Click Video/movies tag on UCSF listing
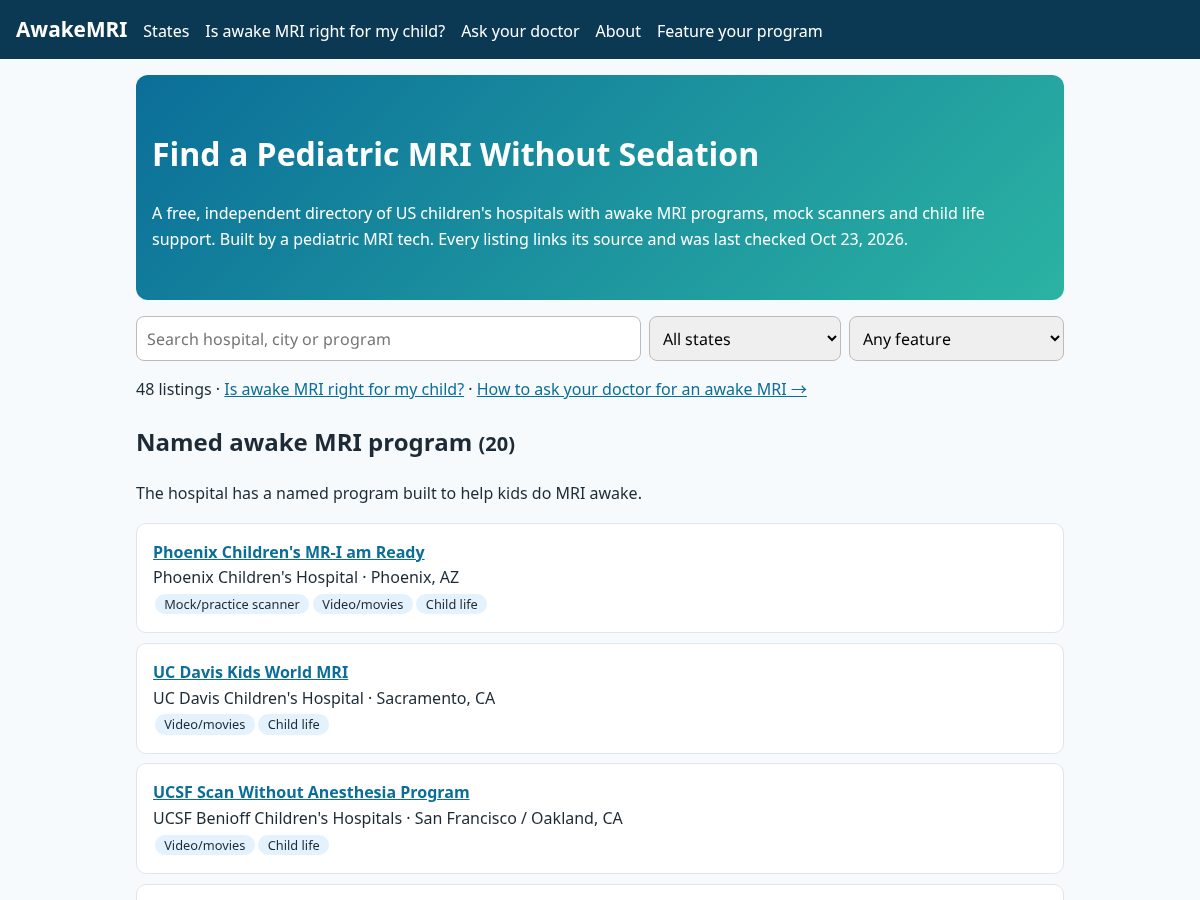Image resolution: width=1200 pixels, height=900 pixels. (205, 845)
